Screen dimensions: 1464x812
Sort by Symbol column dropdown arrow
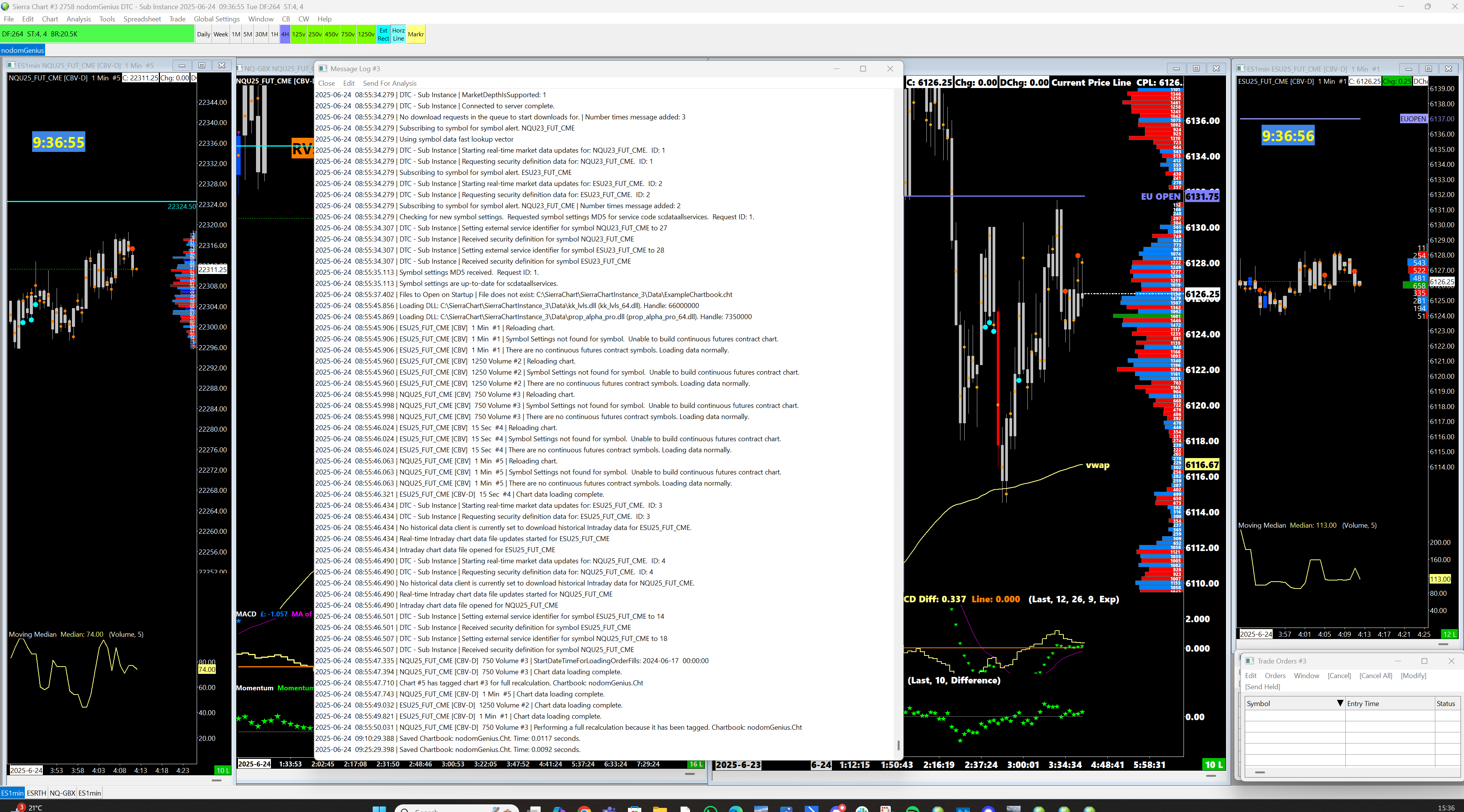(x=1340, y=703)
